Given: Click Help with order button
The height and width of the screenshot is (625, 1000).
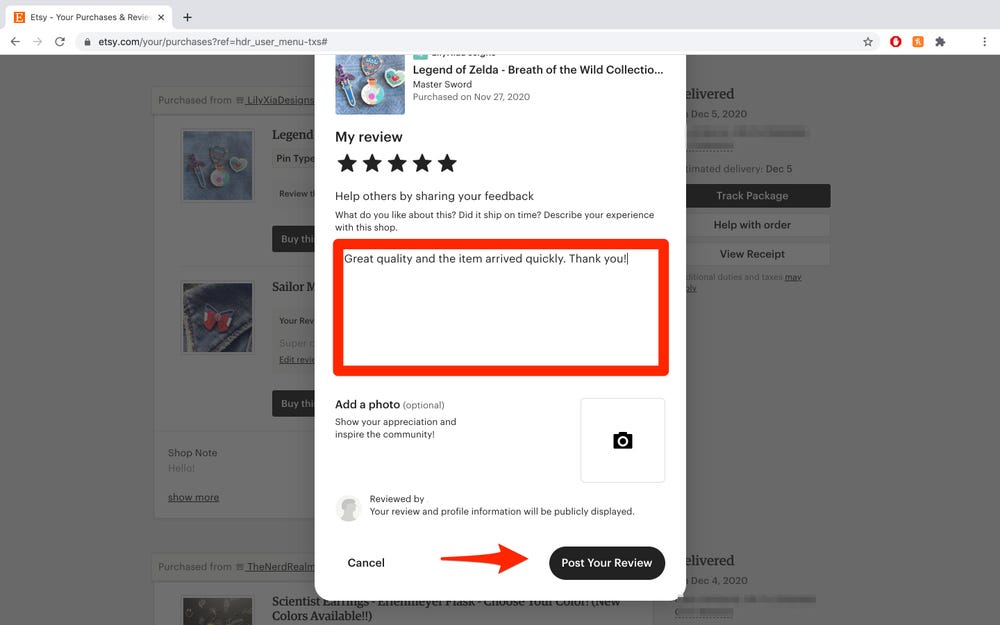Looking at the screenshot, I should (758, 225).
